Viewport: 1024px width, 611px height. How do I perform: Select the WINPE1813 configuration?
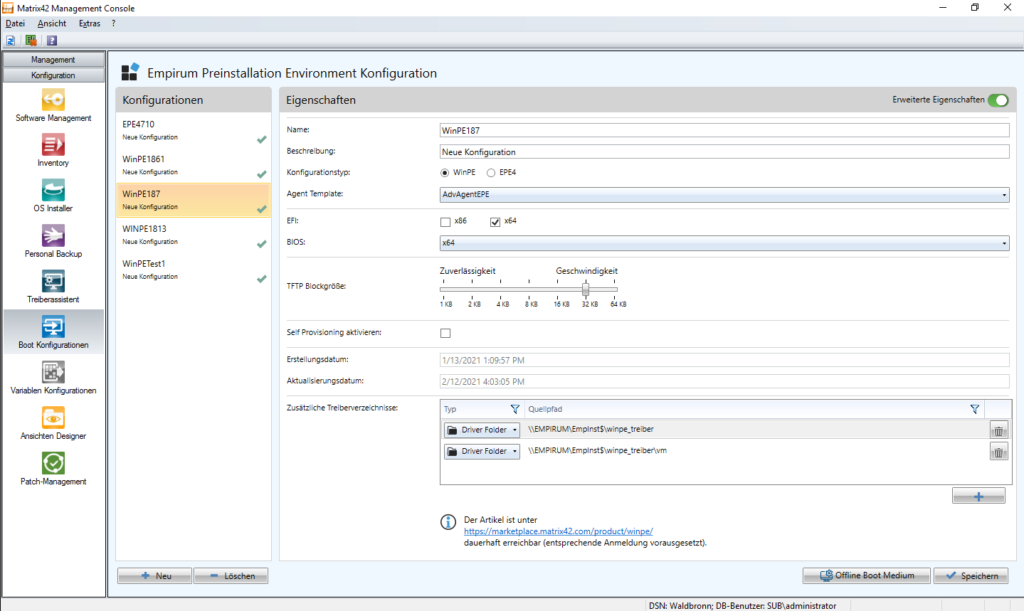[x=193, y=235]
